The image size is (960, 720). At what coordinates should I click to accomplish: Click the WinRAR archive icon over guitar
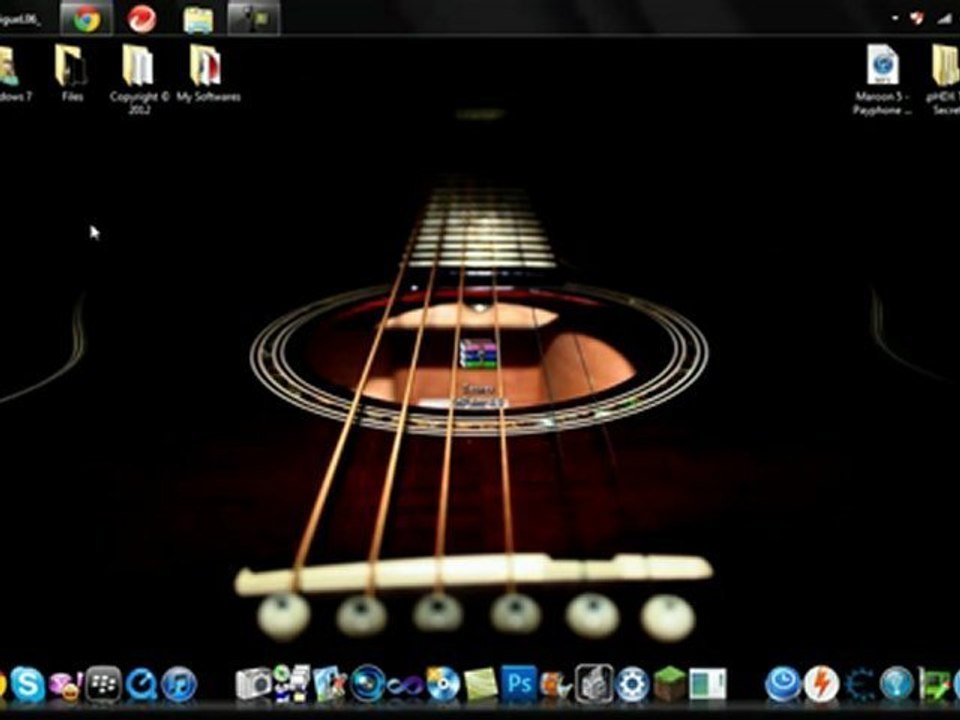tap(478, 354)
